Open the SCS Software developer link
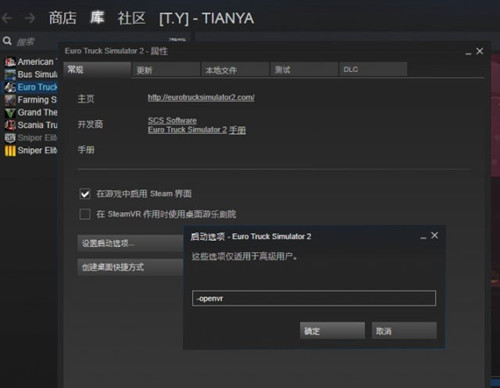 [172, 120]
